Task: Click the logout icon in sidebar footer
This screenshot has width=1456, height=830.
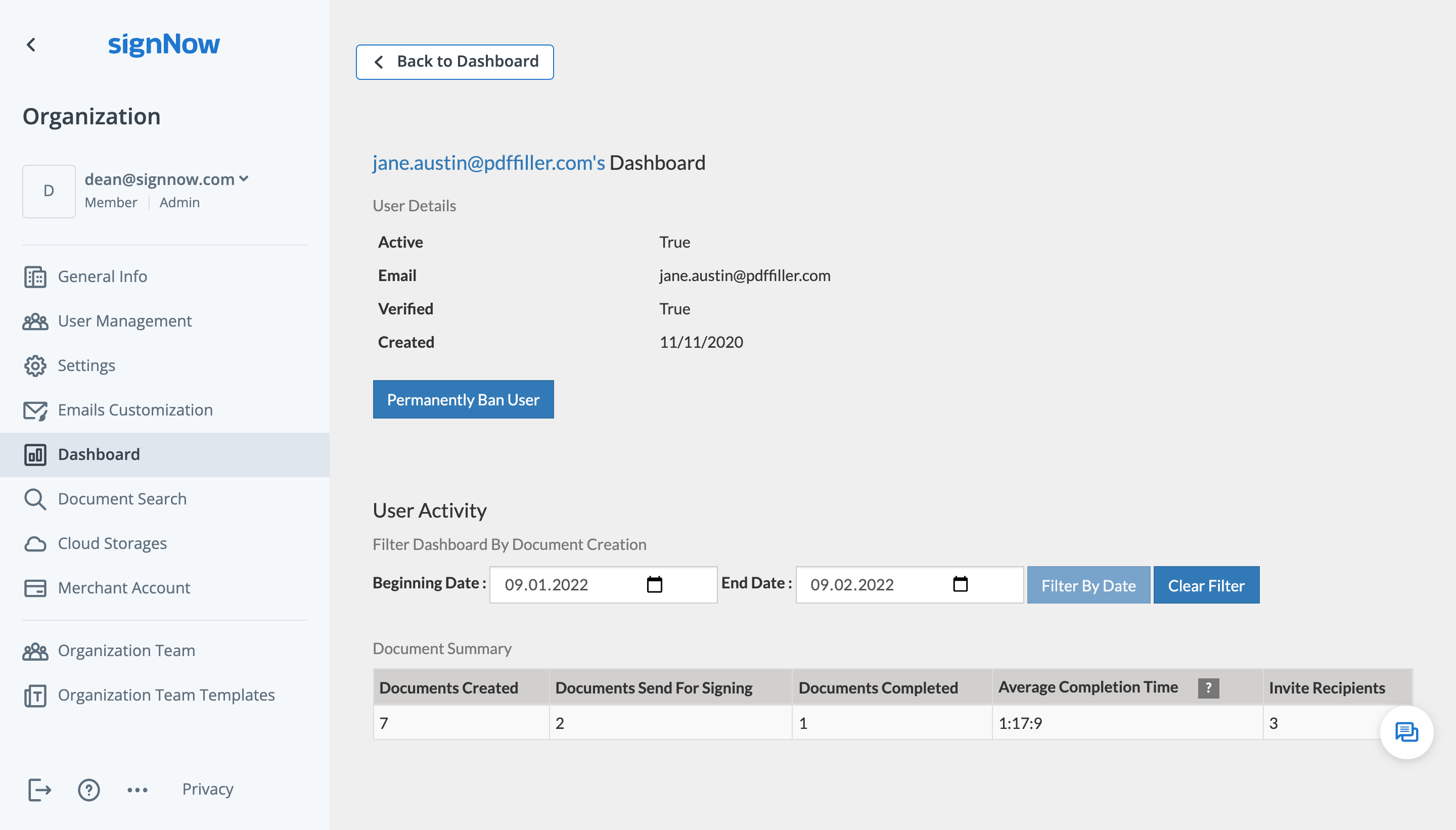Action: pos(39,790)
